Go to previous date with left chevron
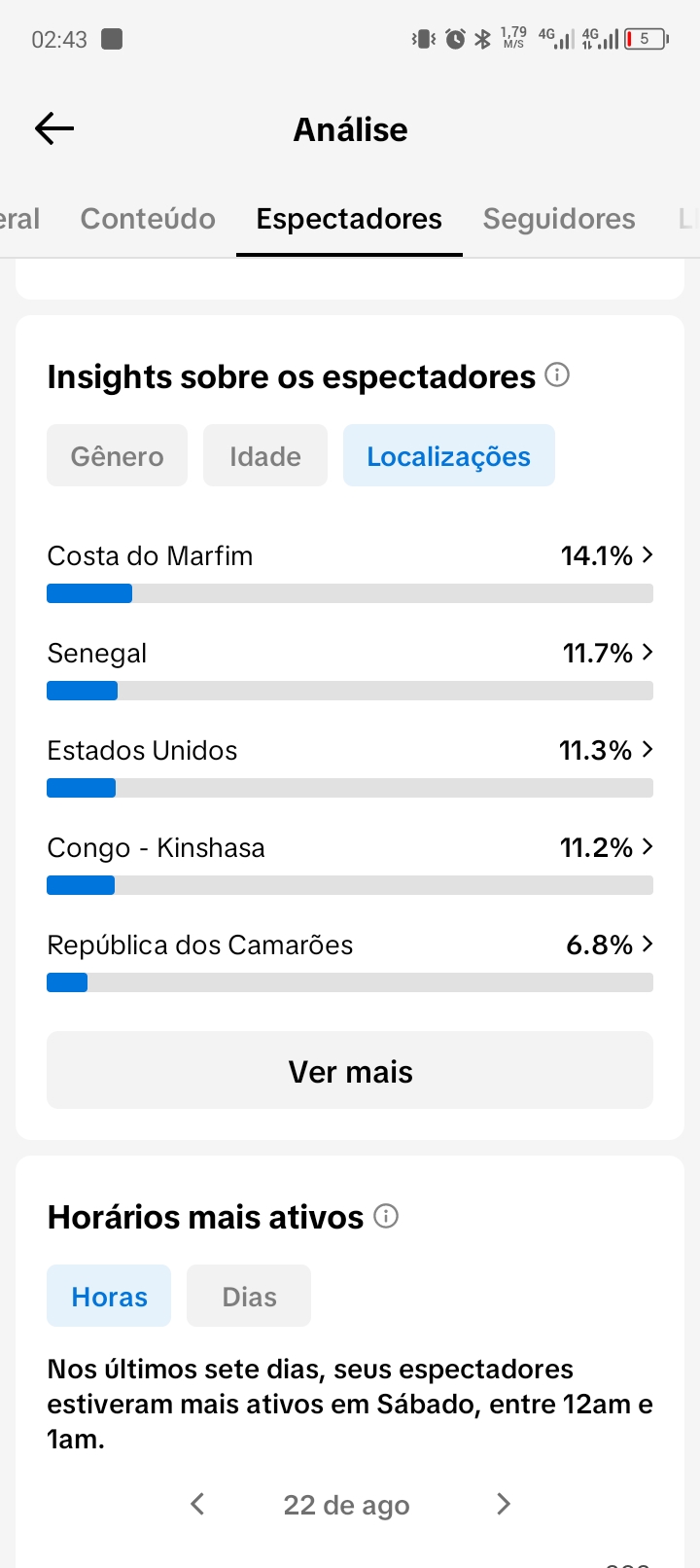700x1568 pixels. 197,1504
